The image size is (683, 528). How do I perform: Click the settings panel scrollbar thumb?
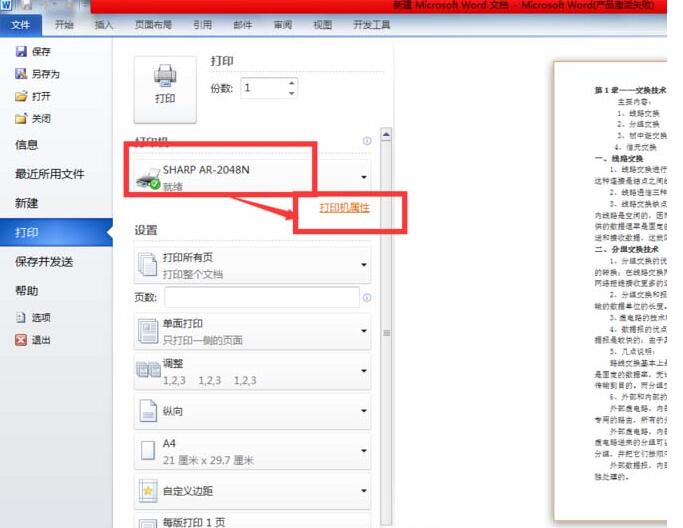386,333
